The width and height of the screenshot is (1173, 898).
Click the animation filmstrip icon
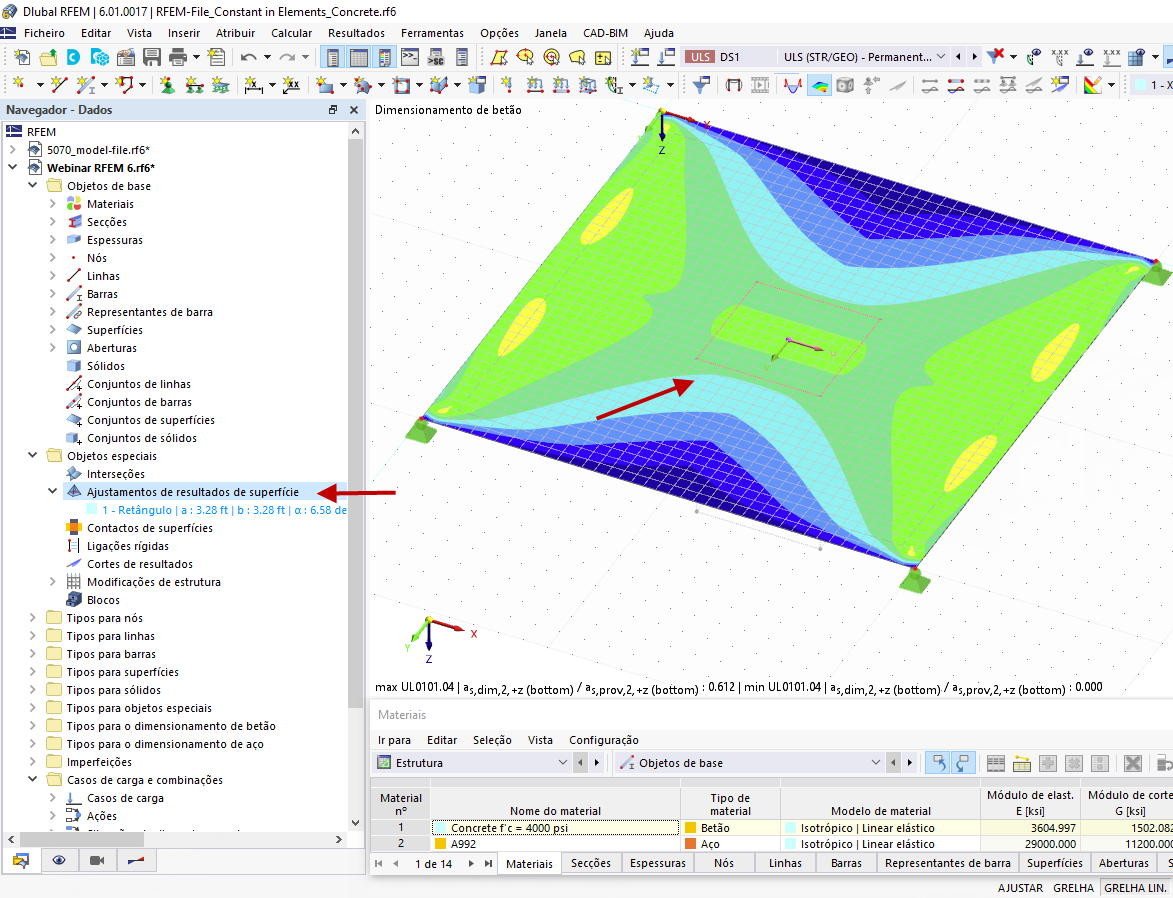(760, 85)
